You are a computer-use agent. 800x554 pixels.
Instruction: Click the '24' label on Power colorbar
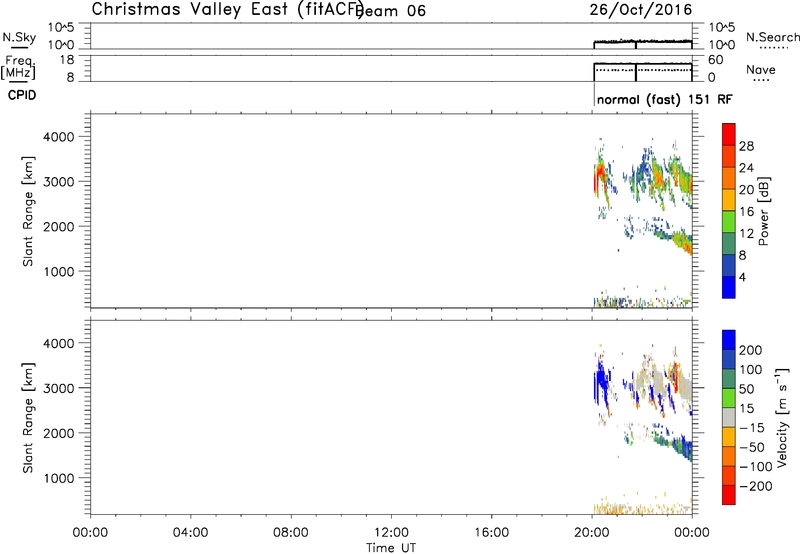(x=746, y=168)
